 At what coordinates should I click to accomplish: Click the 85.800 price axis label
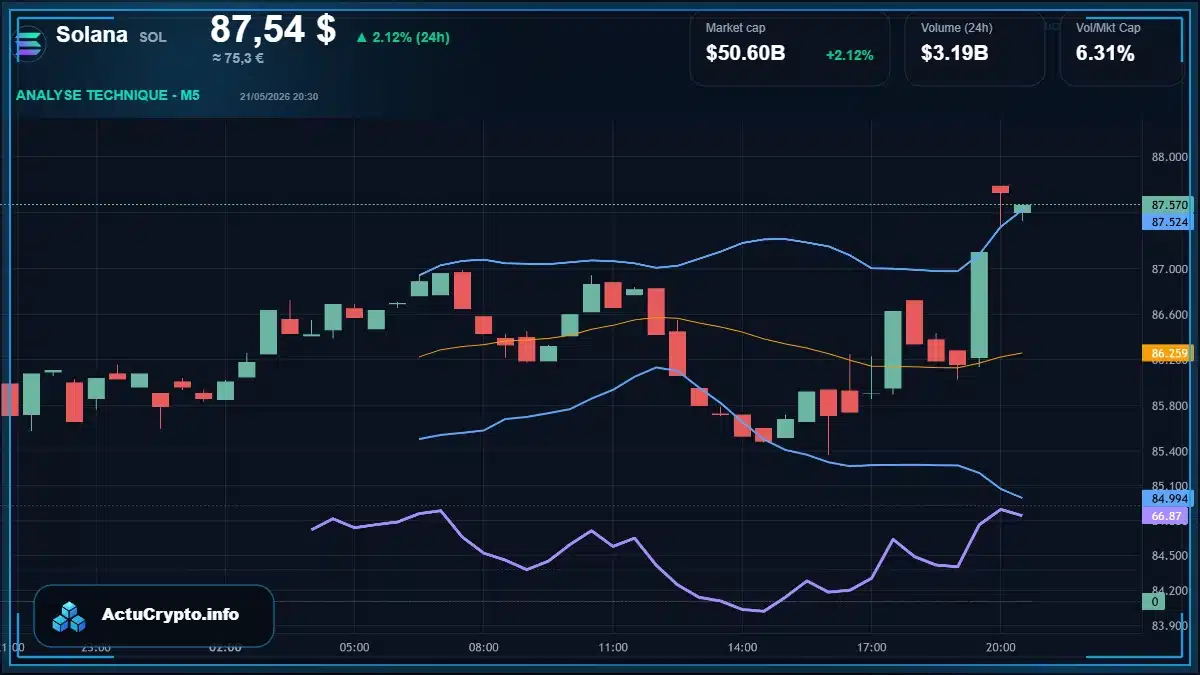(1169, 406)
